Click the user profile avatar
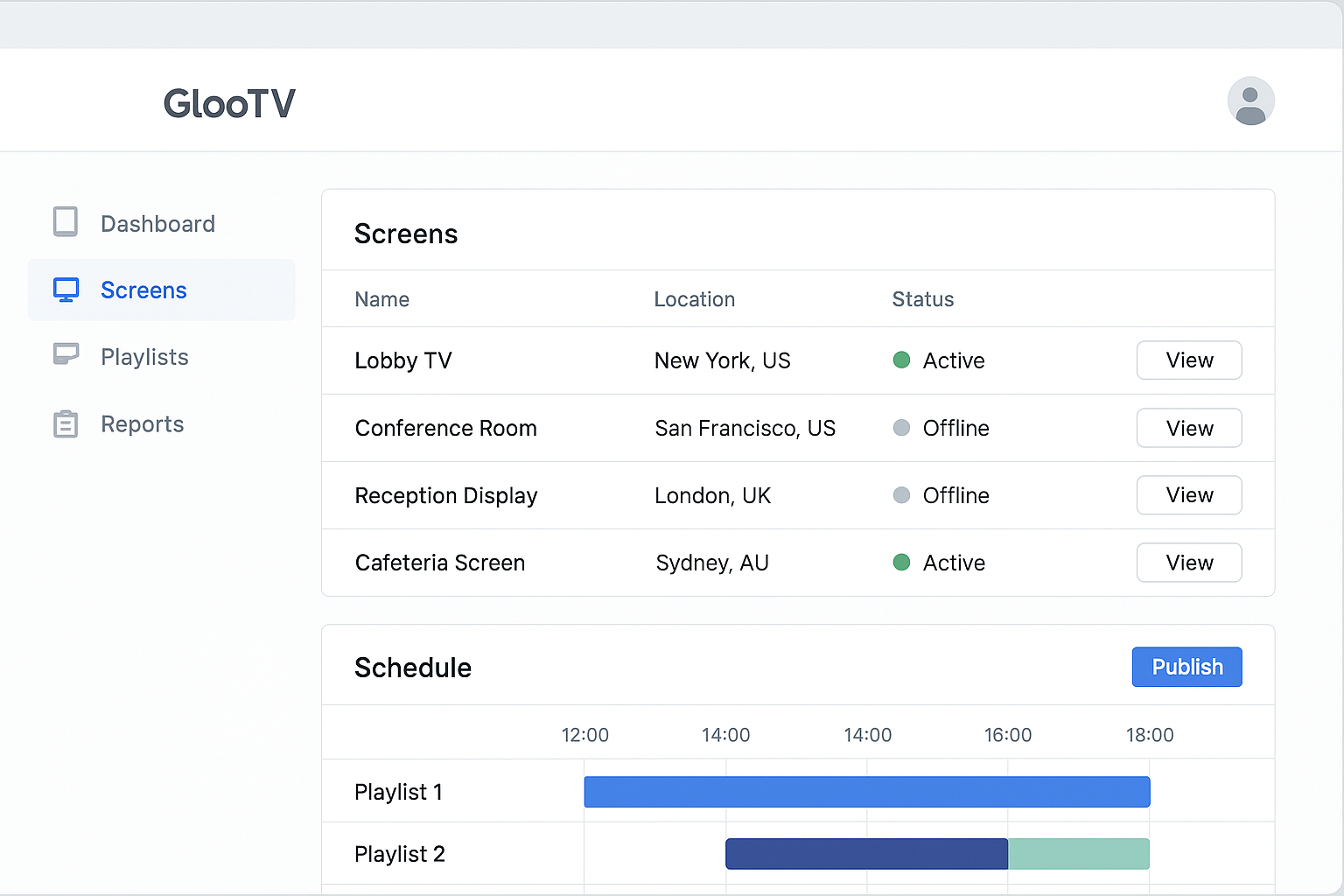This screenshot has width=1344, height=896. [1251, 101]
